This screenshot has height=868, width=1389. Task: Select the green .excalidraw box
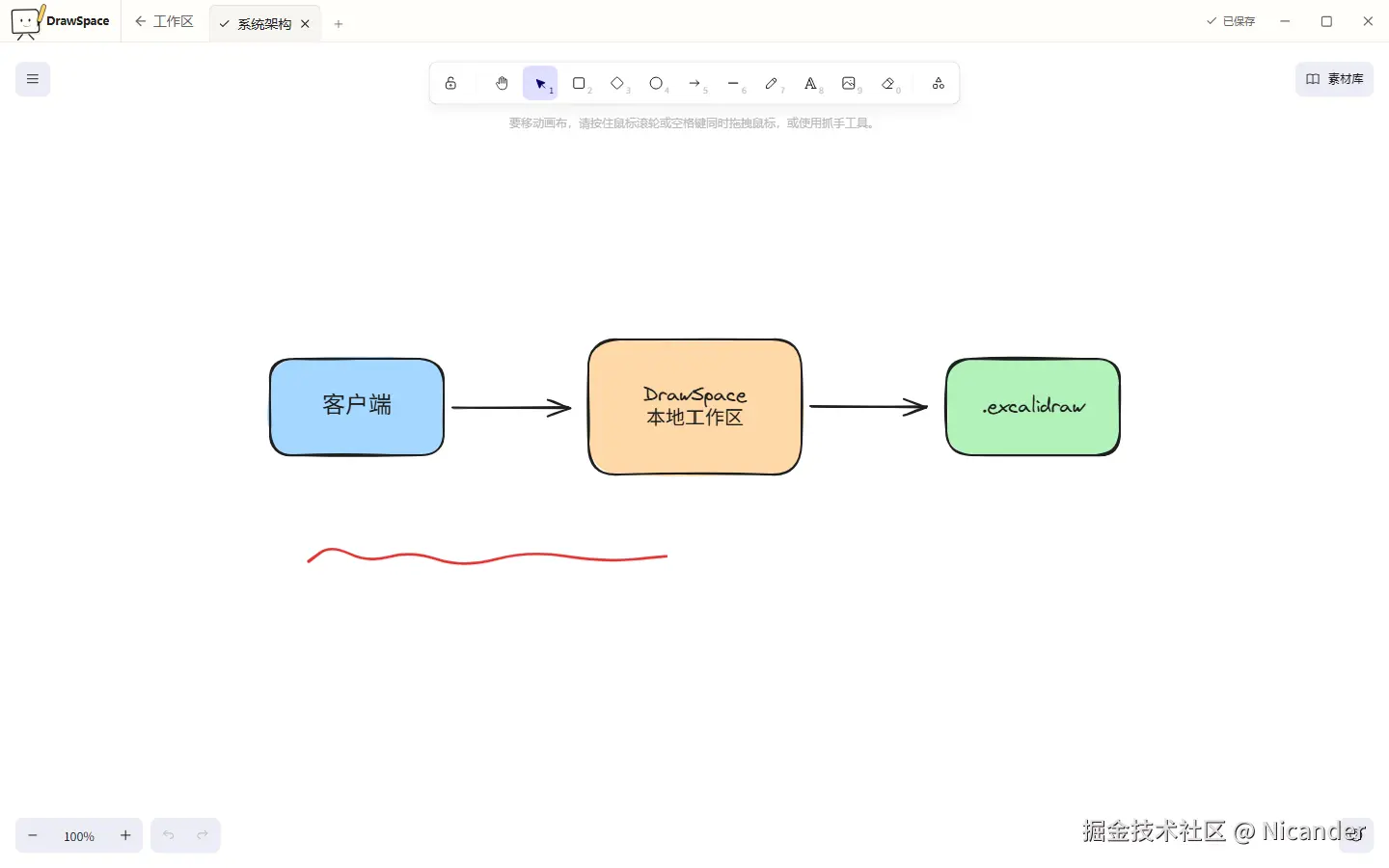tap(1033, 407)
